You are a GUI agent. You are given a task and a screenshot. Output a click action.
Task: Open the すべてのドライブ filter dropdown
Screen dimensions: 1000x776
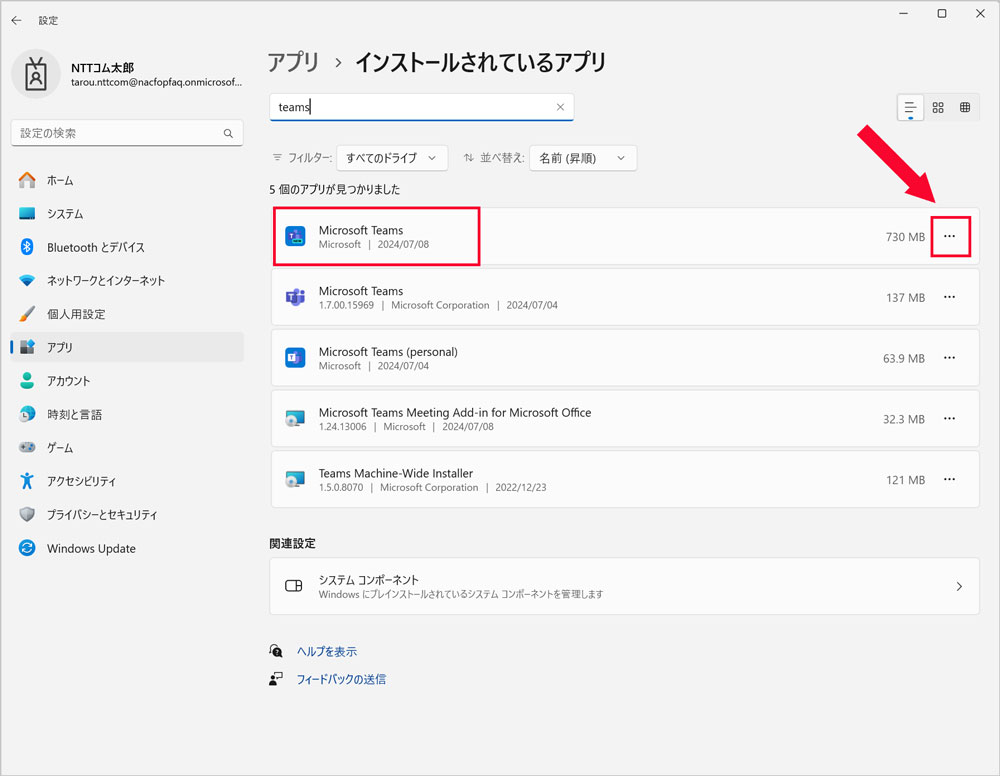pyautogui.click(x=391, y=158)
